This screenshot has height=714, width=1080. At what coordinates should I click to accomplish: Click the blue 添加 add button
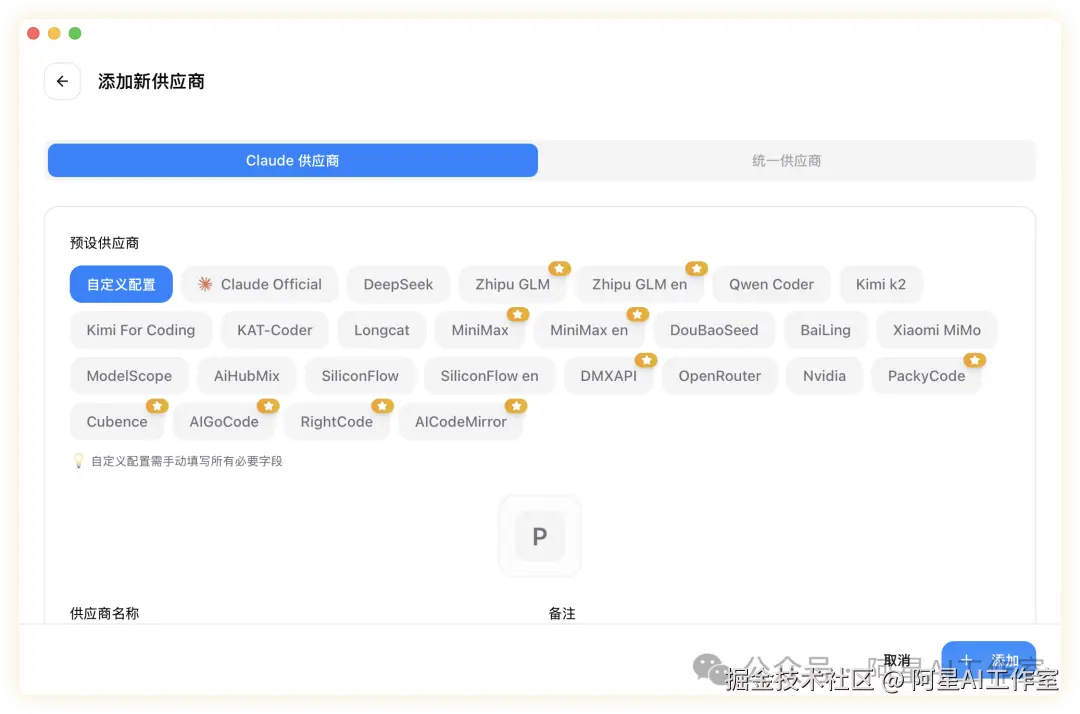click(988, 660)
